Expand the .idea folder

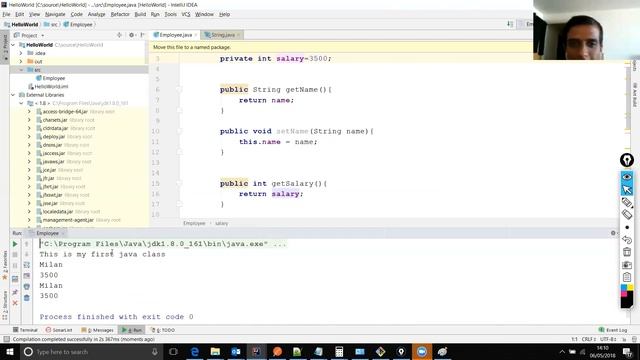pyautogui.click(x=21, y=53)
